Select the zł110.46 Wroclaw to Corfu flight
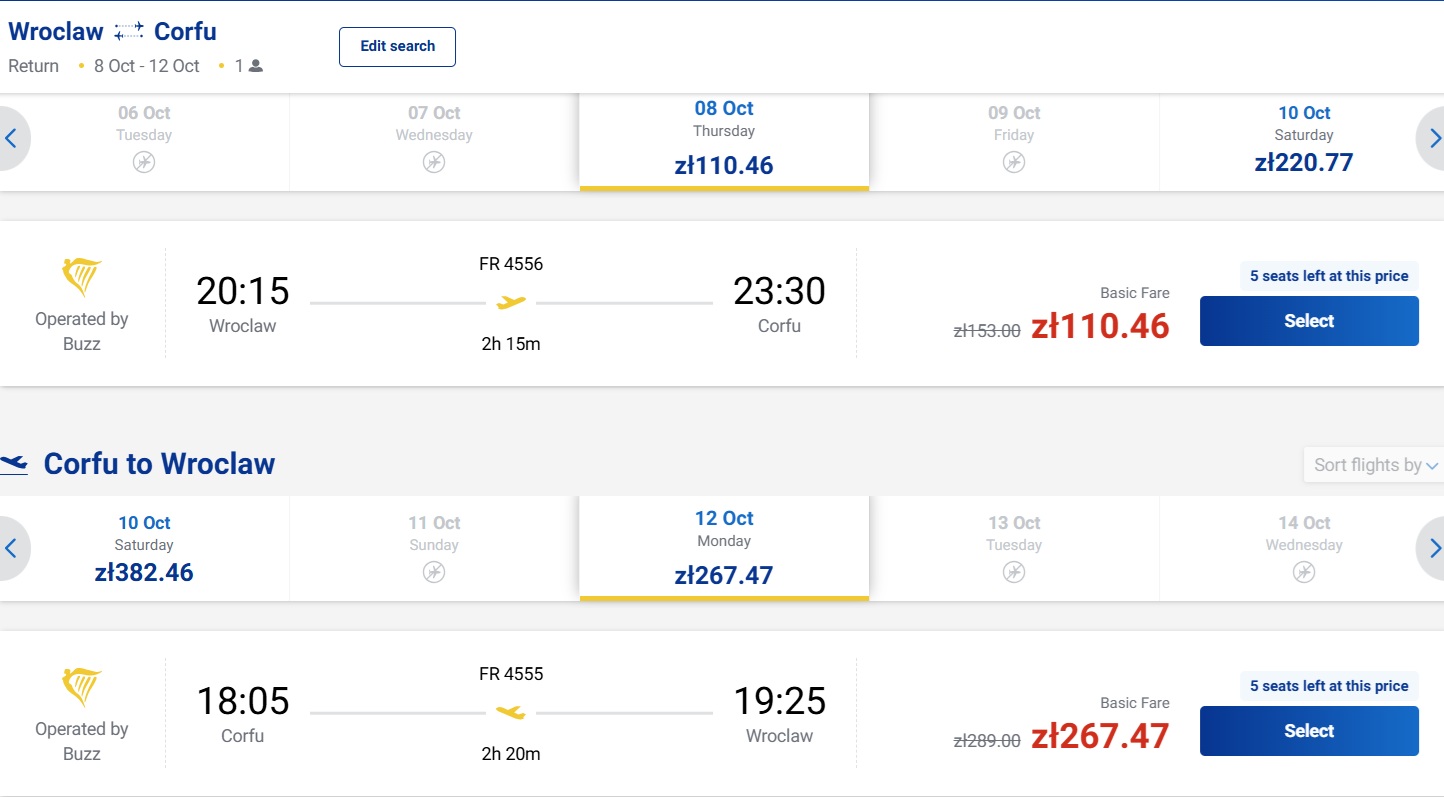 click(1309, 321)
